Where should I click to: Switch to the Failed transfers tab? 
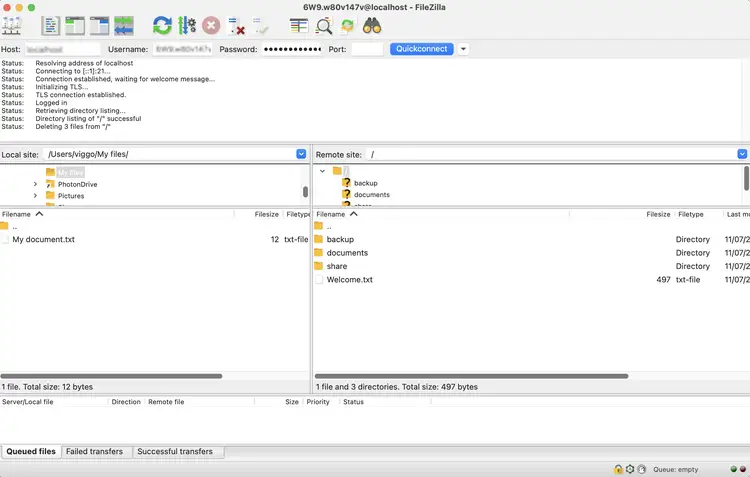click(x=94, y=451)
